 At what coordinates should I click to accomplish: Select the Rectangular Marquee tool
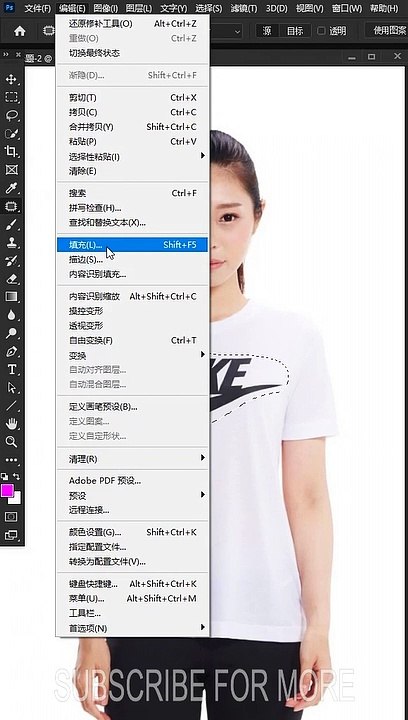pyautogui.click(x=11, y=97)
